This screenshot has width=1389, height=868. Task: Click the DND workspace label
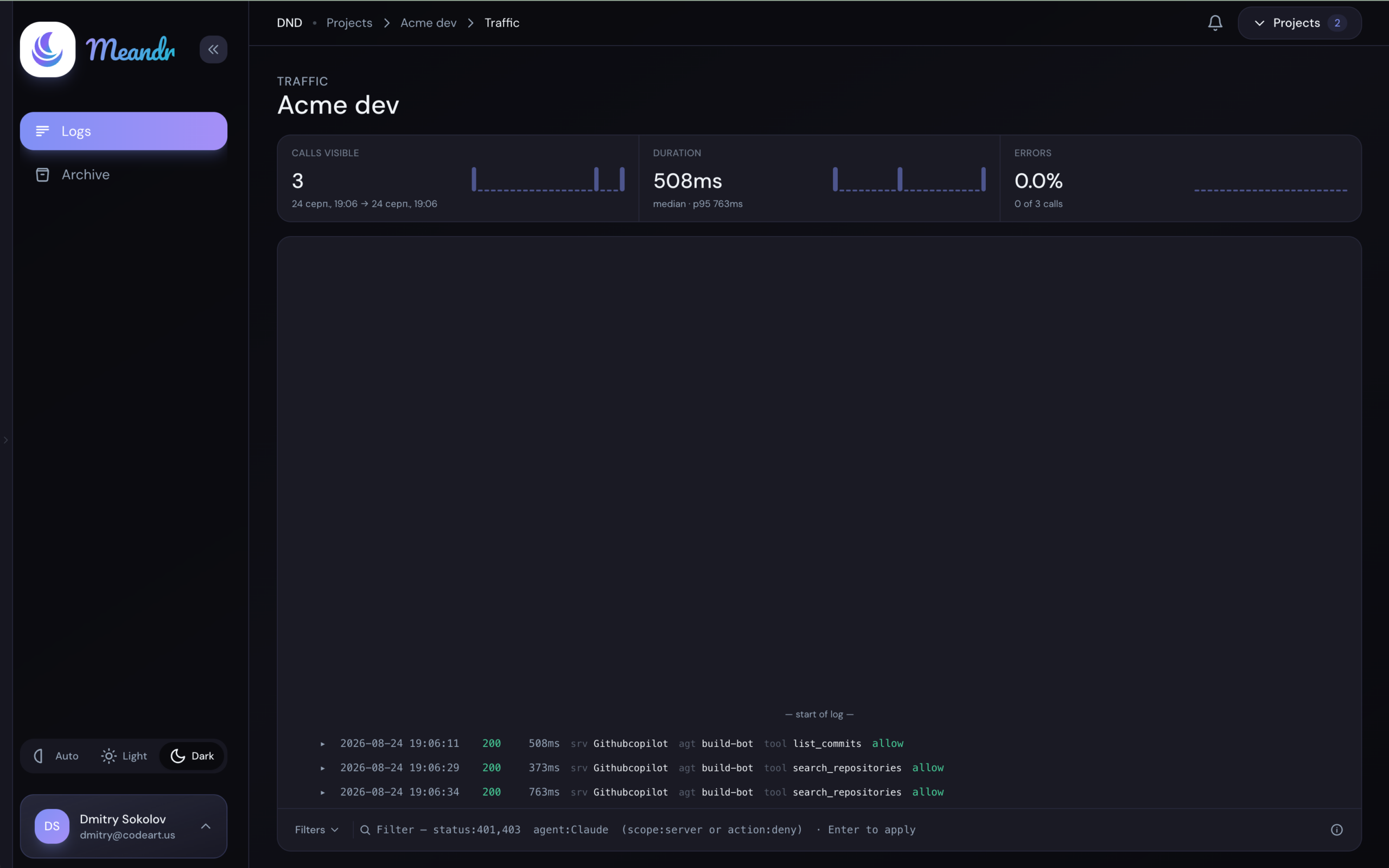tap(289, 23)
